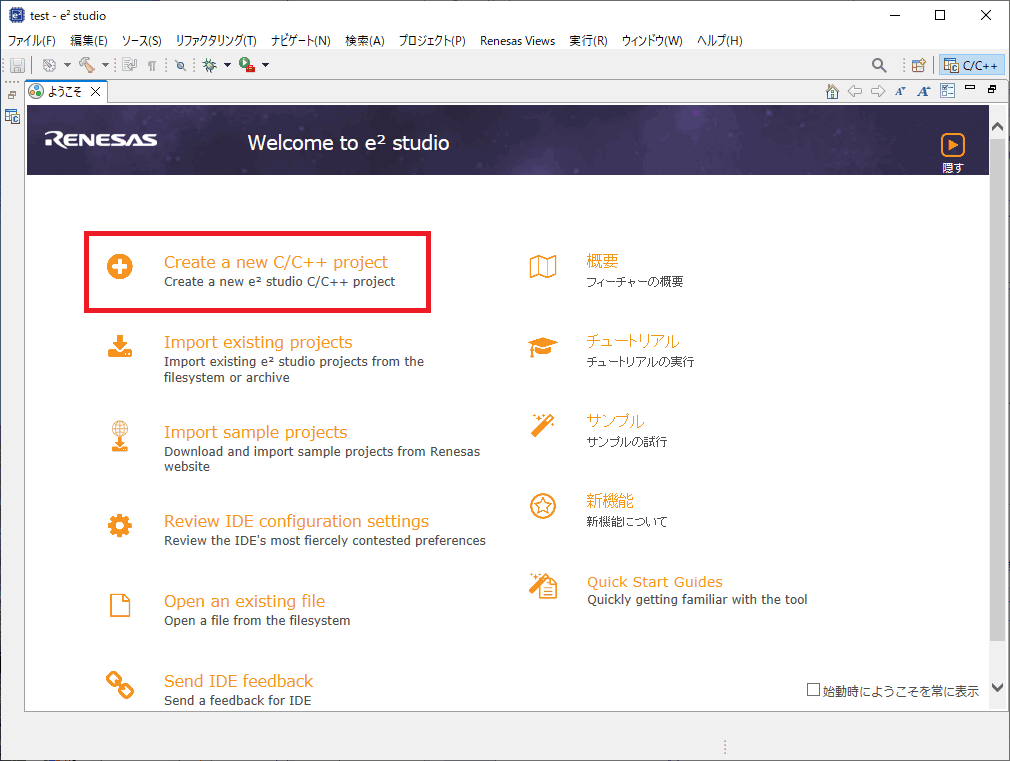Viewport: 1010px width, 761px height.
Task: Click the skip all breakpoints icon
Action: pos(180,66)
